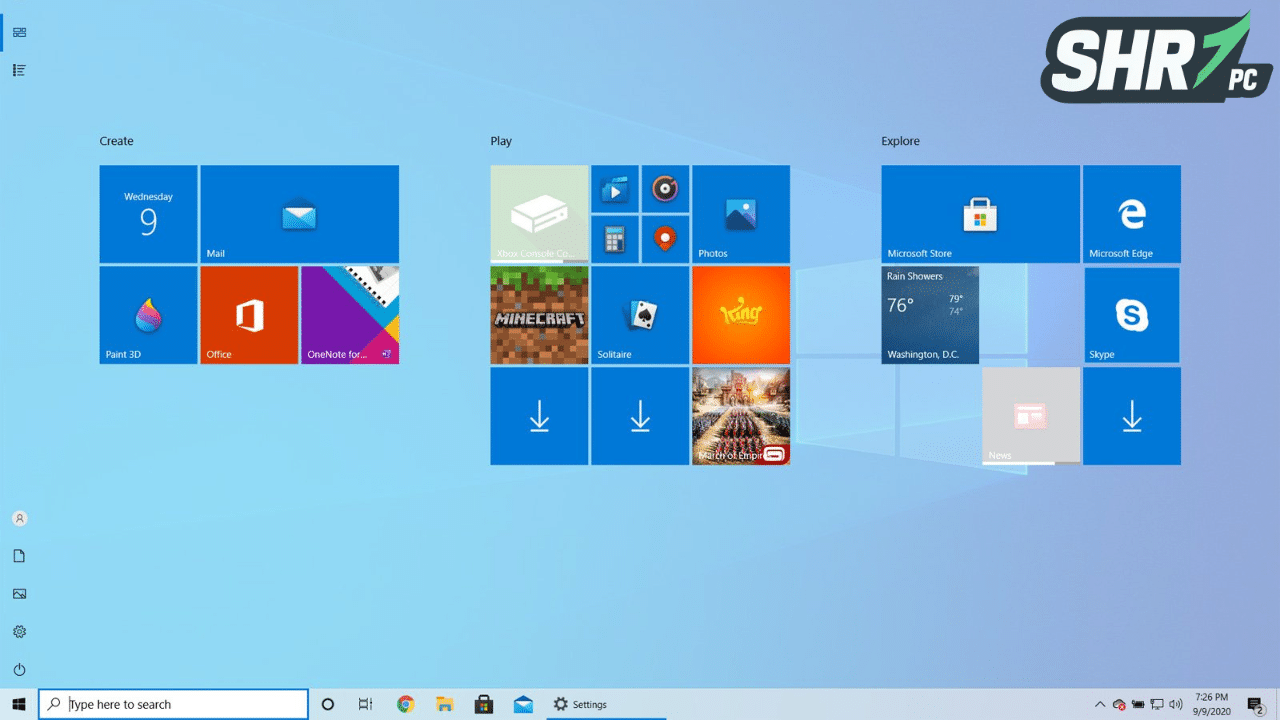Open the Office tile
Image resolution: width=1280 pixels, height=720 pixels.
[x=249, y=315]
